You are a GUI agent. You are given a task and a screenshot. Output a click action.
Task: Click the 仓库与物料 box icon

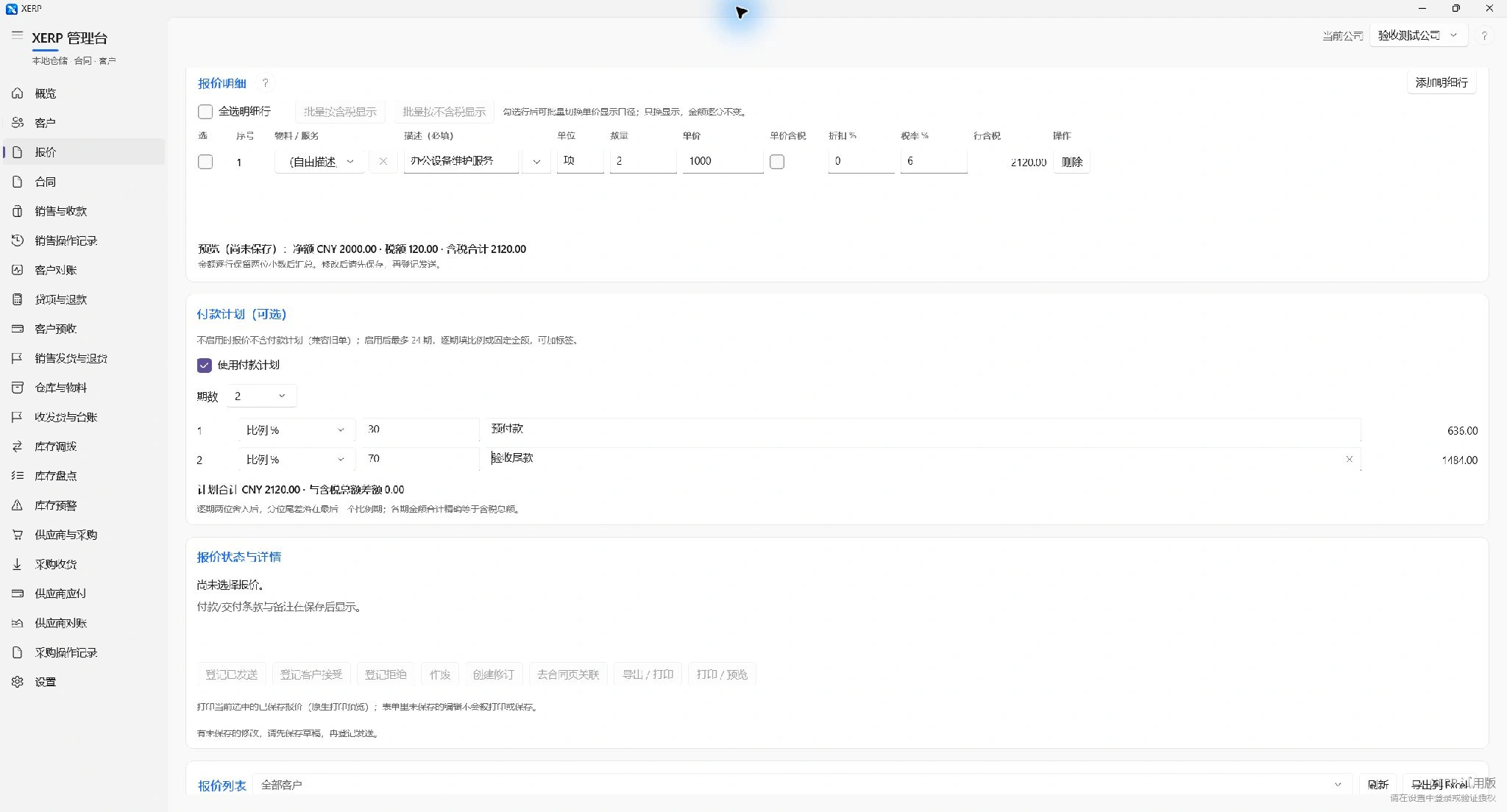click(x=18, y=388)
